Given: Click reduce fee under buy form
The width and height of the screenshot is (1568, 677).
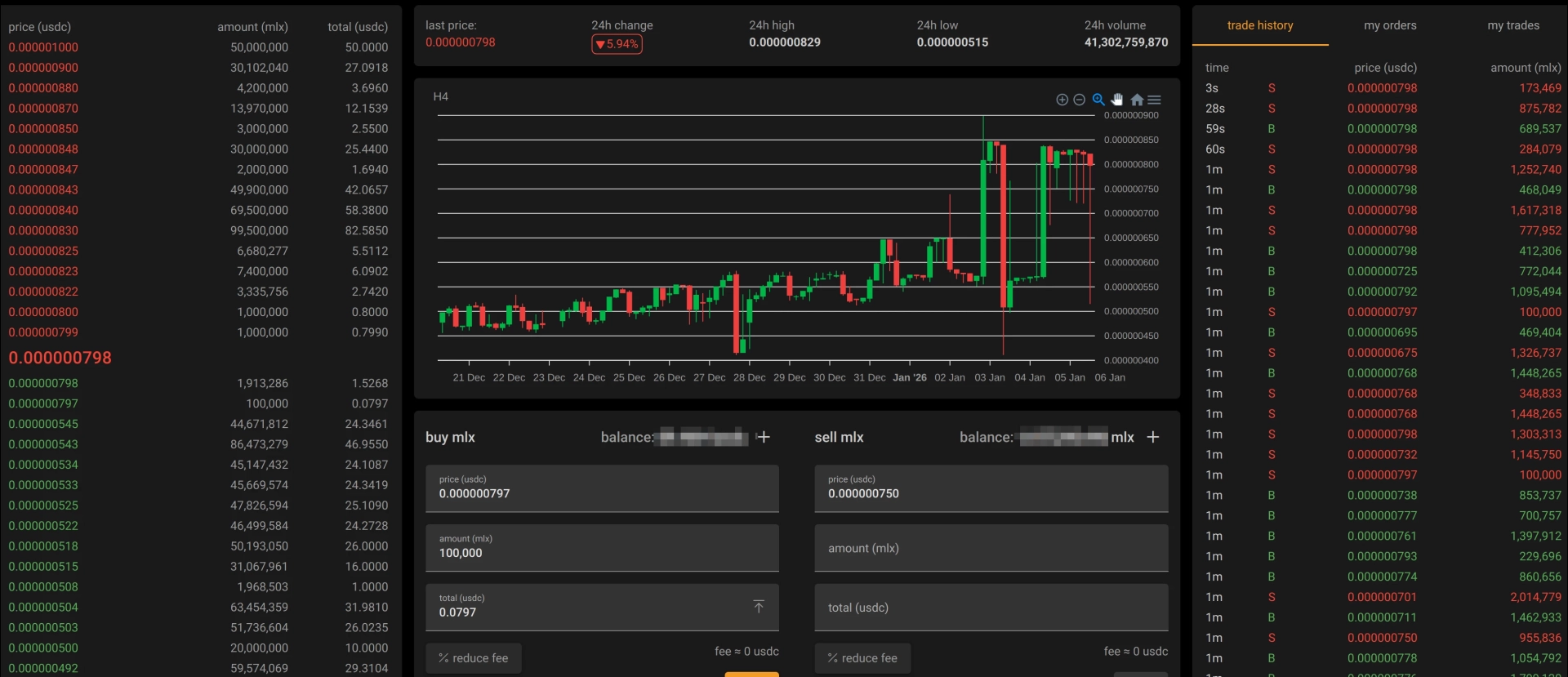Looking at the screenshot, I should pos(474,658).
